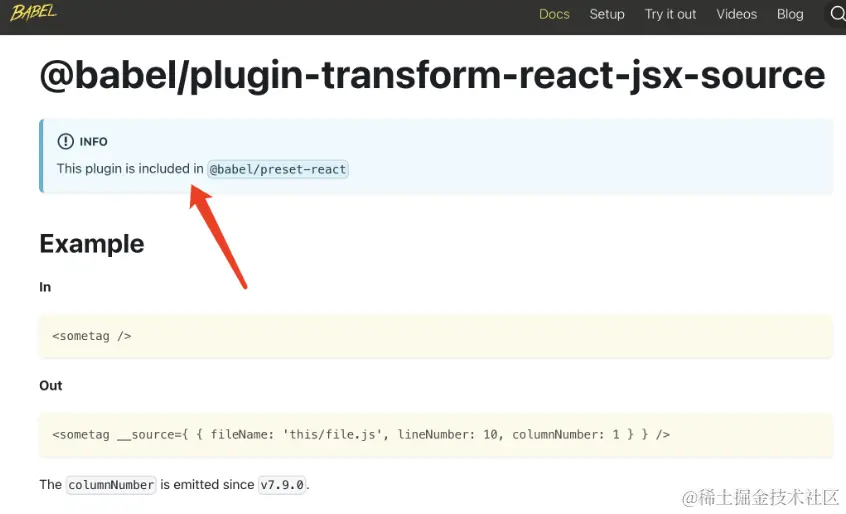The height and width of the screenshot is (514, 846).
Task: Click "This plugin is included in" text
Action: [130, 169]
